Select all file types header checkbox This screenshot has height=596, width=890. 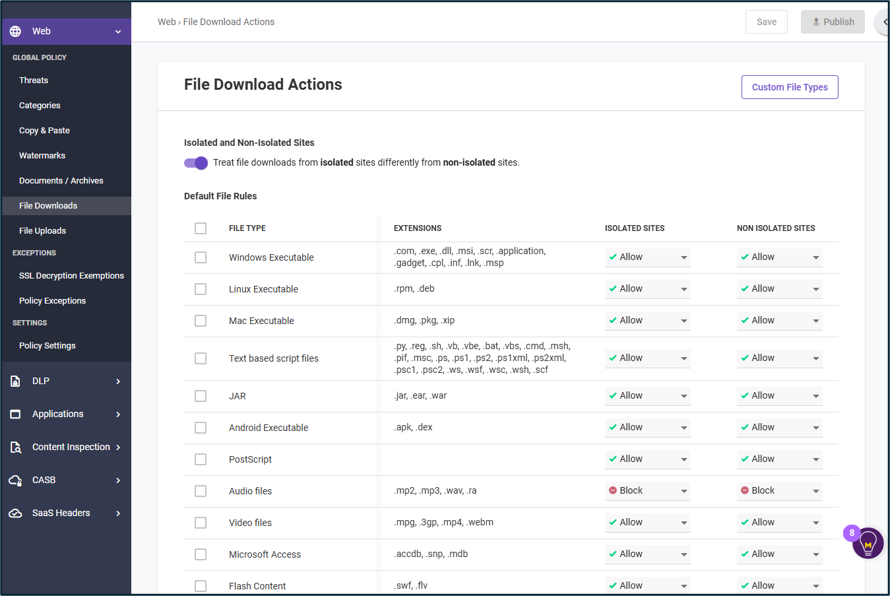[x=200, y=228]
